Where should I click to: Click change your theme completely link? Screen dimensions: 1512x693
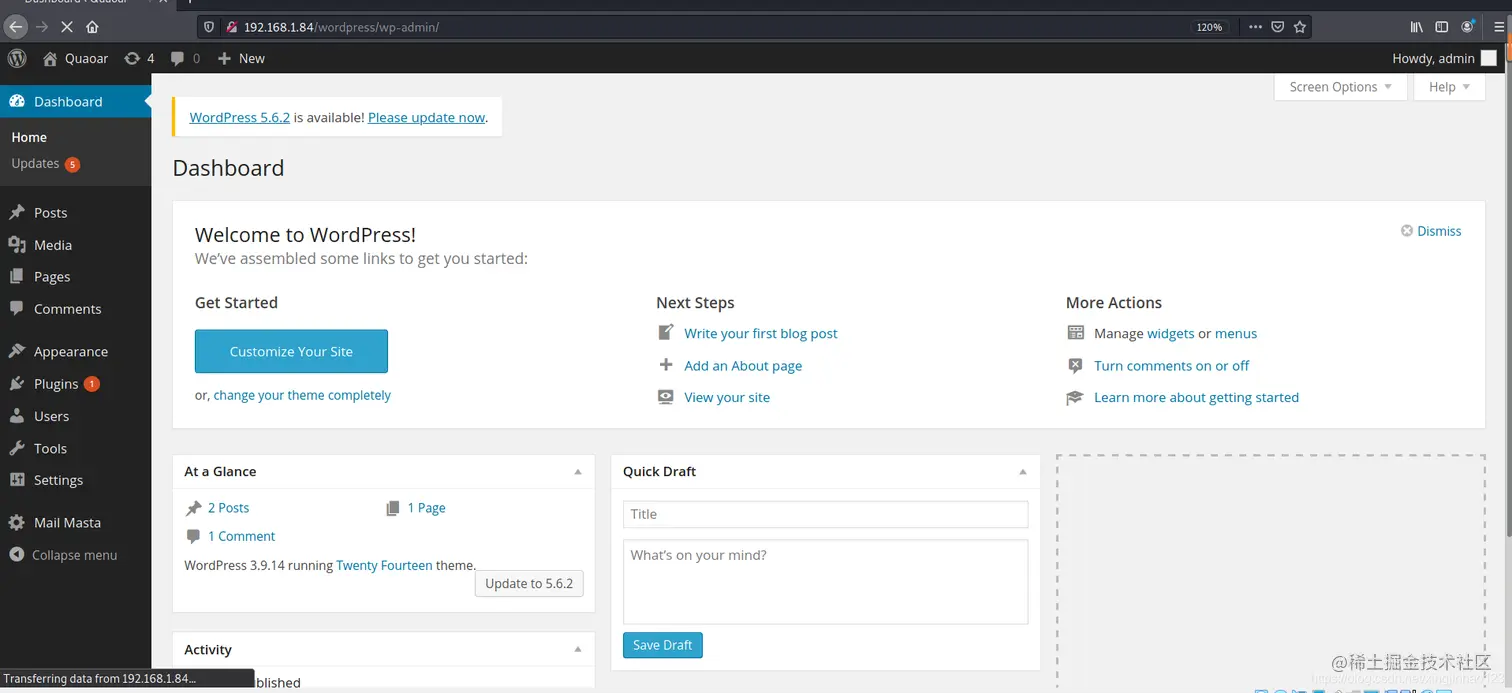coord(302,395)
